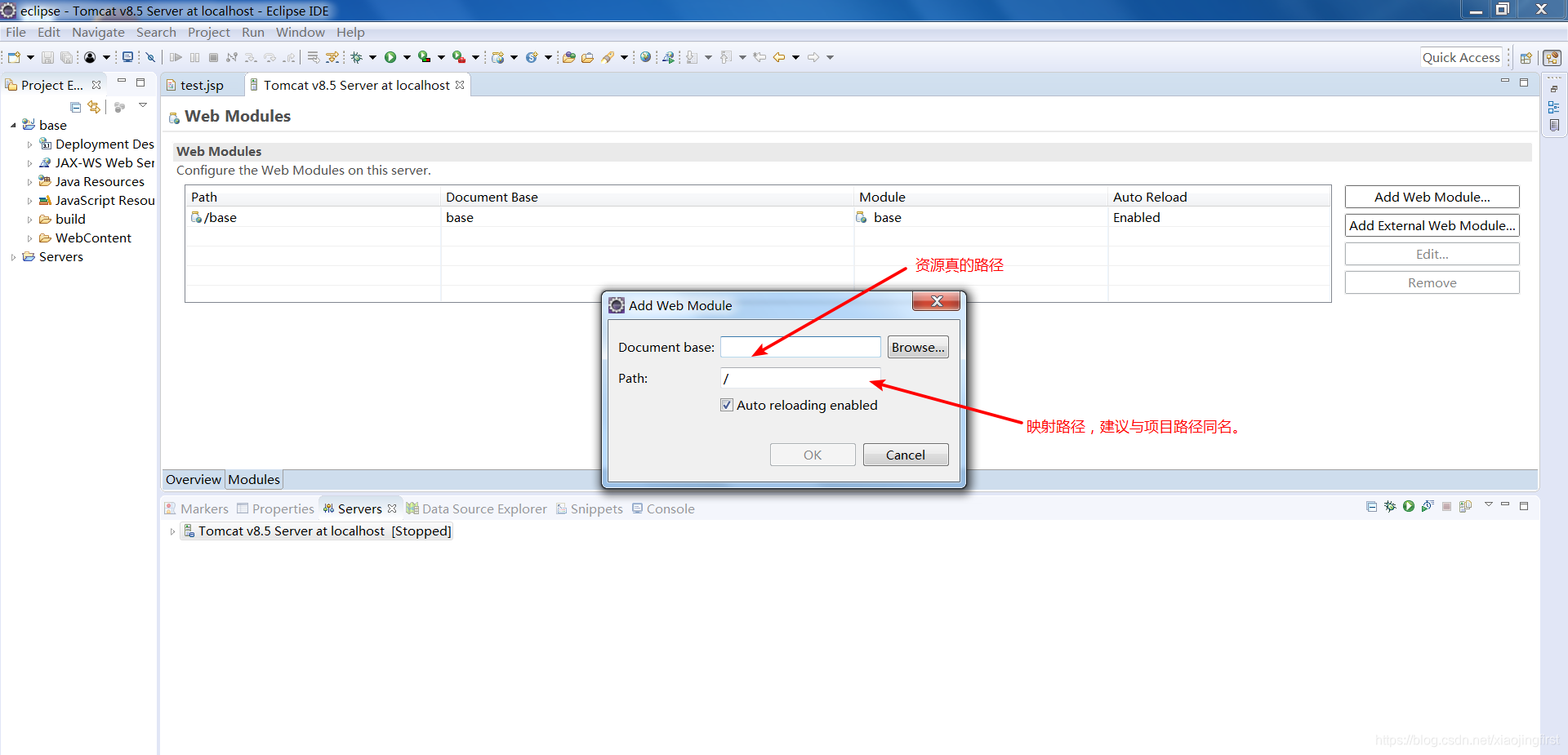Expand the JavaScript Resources node
This screenshot has width=1568, height=755.
click(x=30, y=201)
